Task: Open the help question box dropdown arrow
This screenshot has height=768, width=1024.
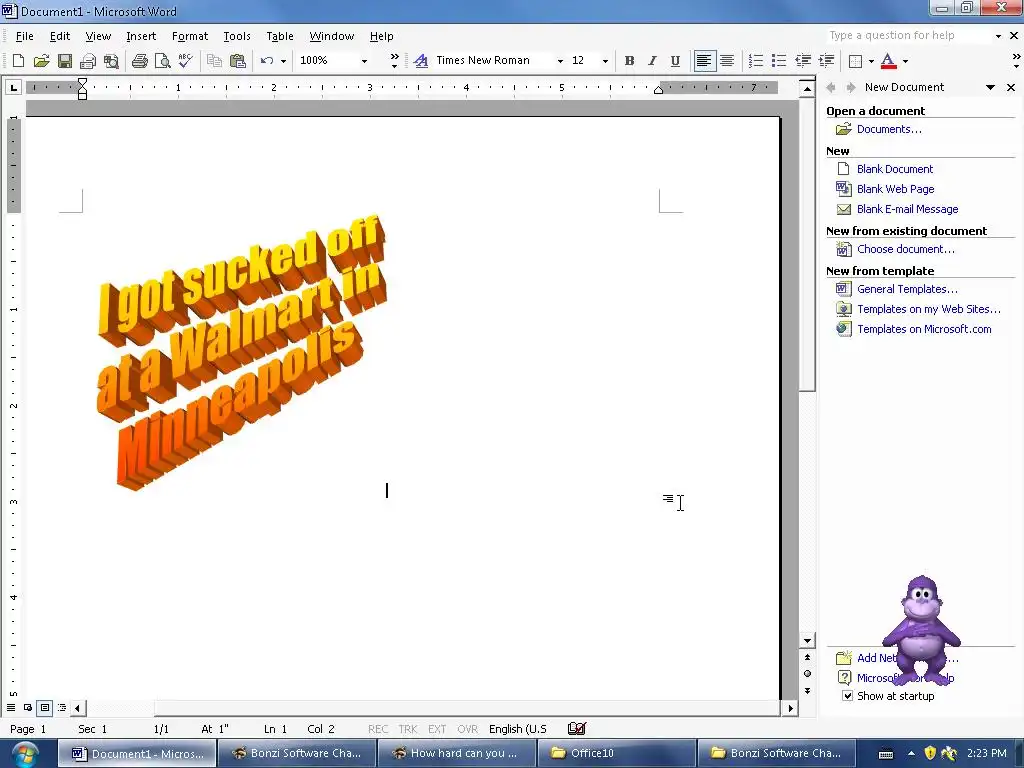Action: [x=998, y=36]
